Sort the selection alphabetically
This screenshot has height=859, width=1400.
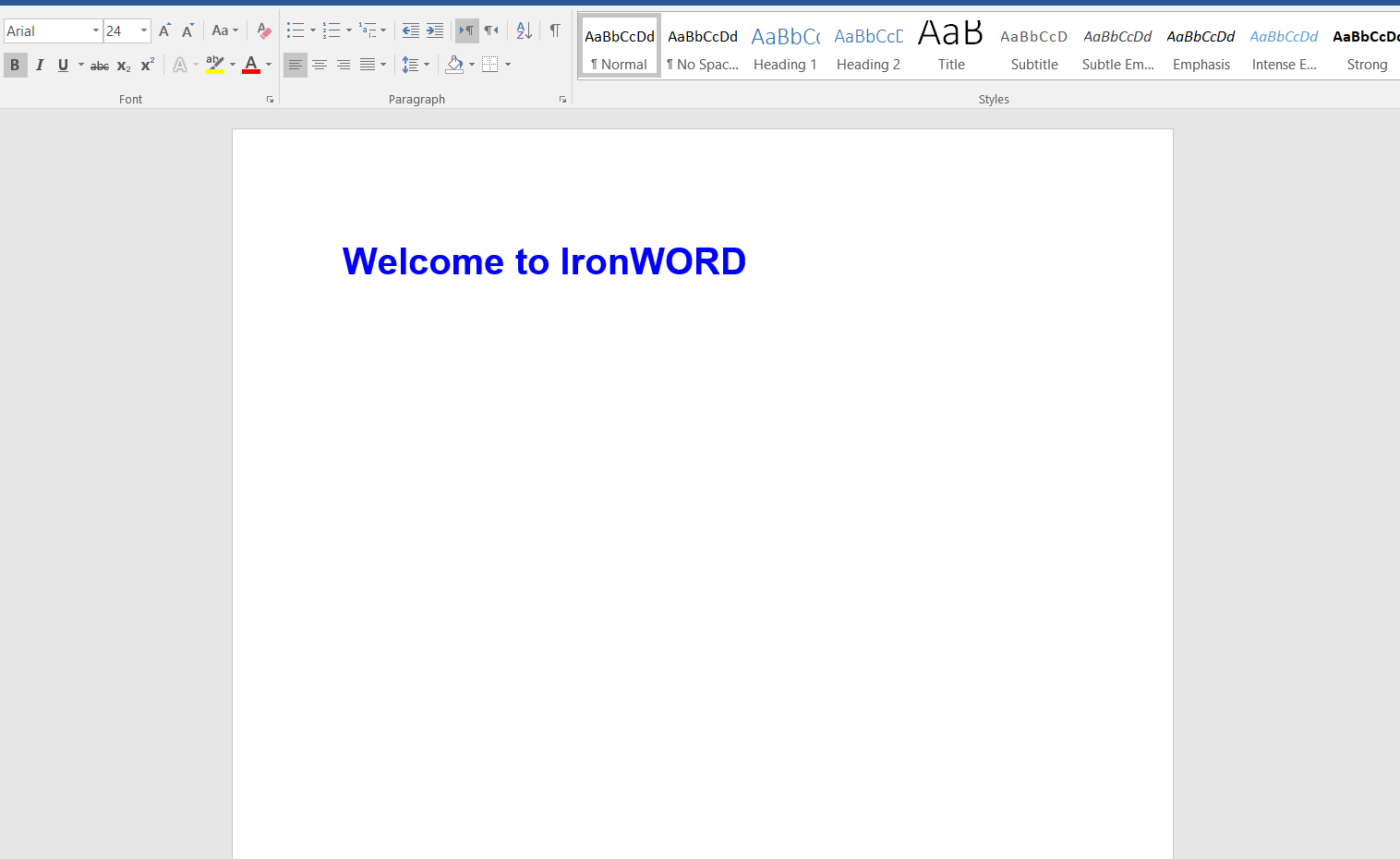coord(525,30)
